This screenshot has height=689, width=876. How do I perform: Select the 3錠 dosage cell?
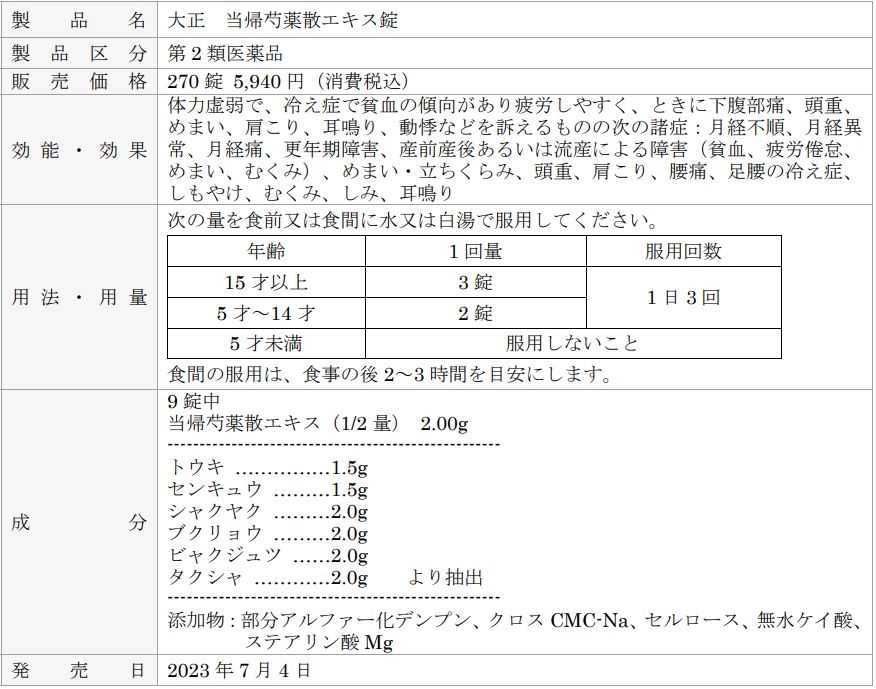pos(475,283)
